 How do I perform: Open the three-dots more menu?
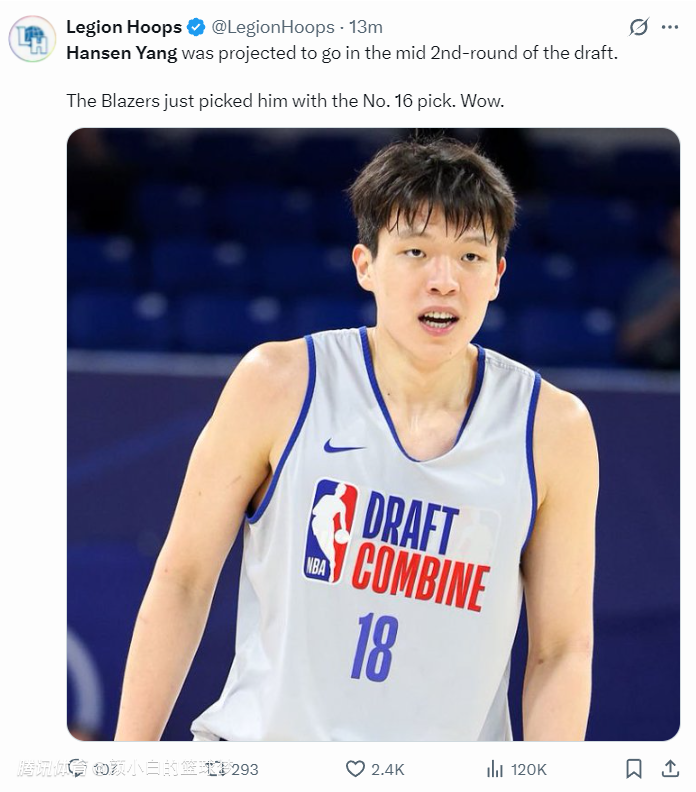[670, 27]
